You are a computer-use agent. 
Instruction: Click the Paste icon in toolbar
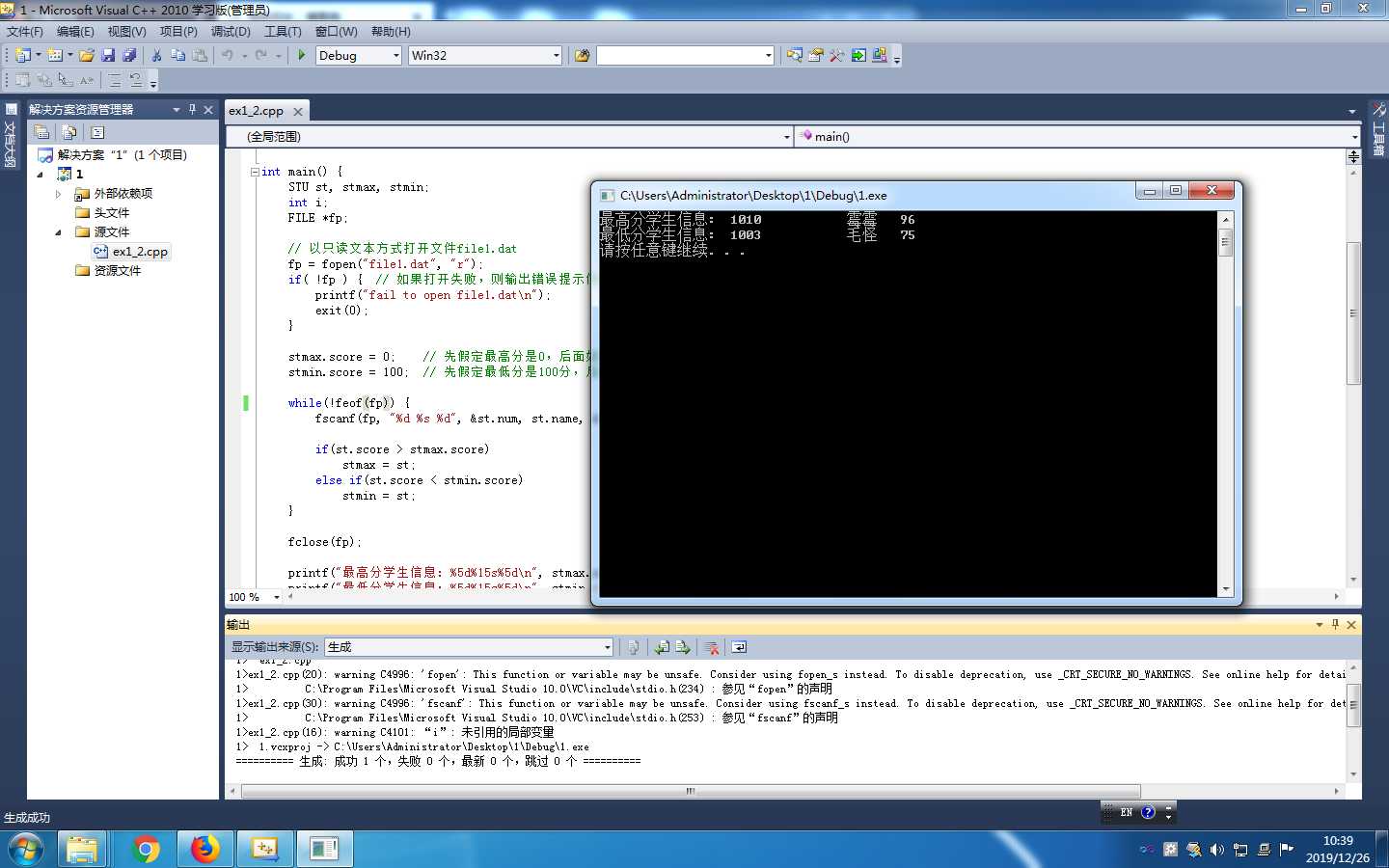[200, 55]
